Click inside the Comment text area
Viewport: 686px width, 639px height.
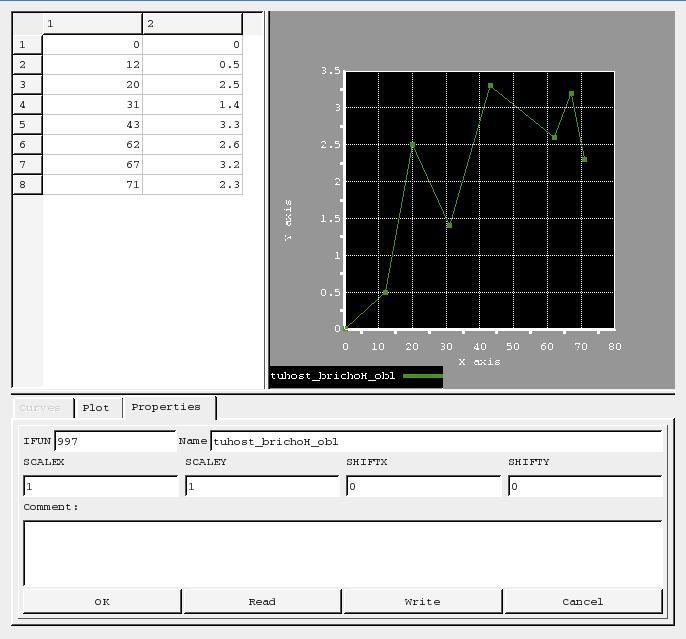click(343, 553)
